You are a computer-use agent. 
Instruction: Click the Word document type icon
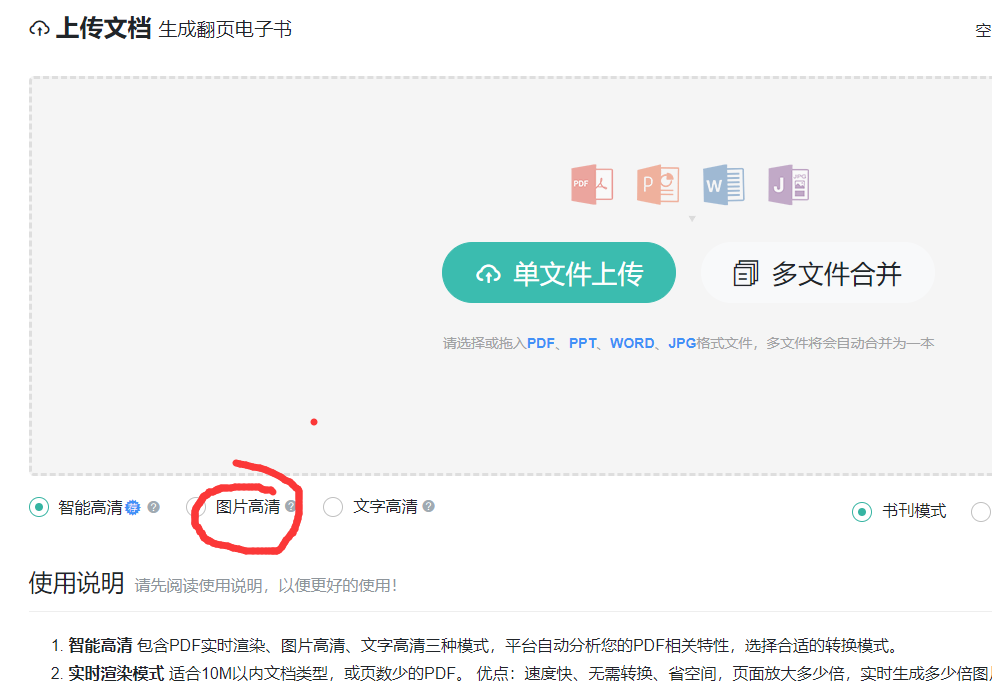[x=723, y=185]
